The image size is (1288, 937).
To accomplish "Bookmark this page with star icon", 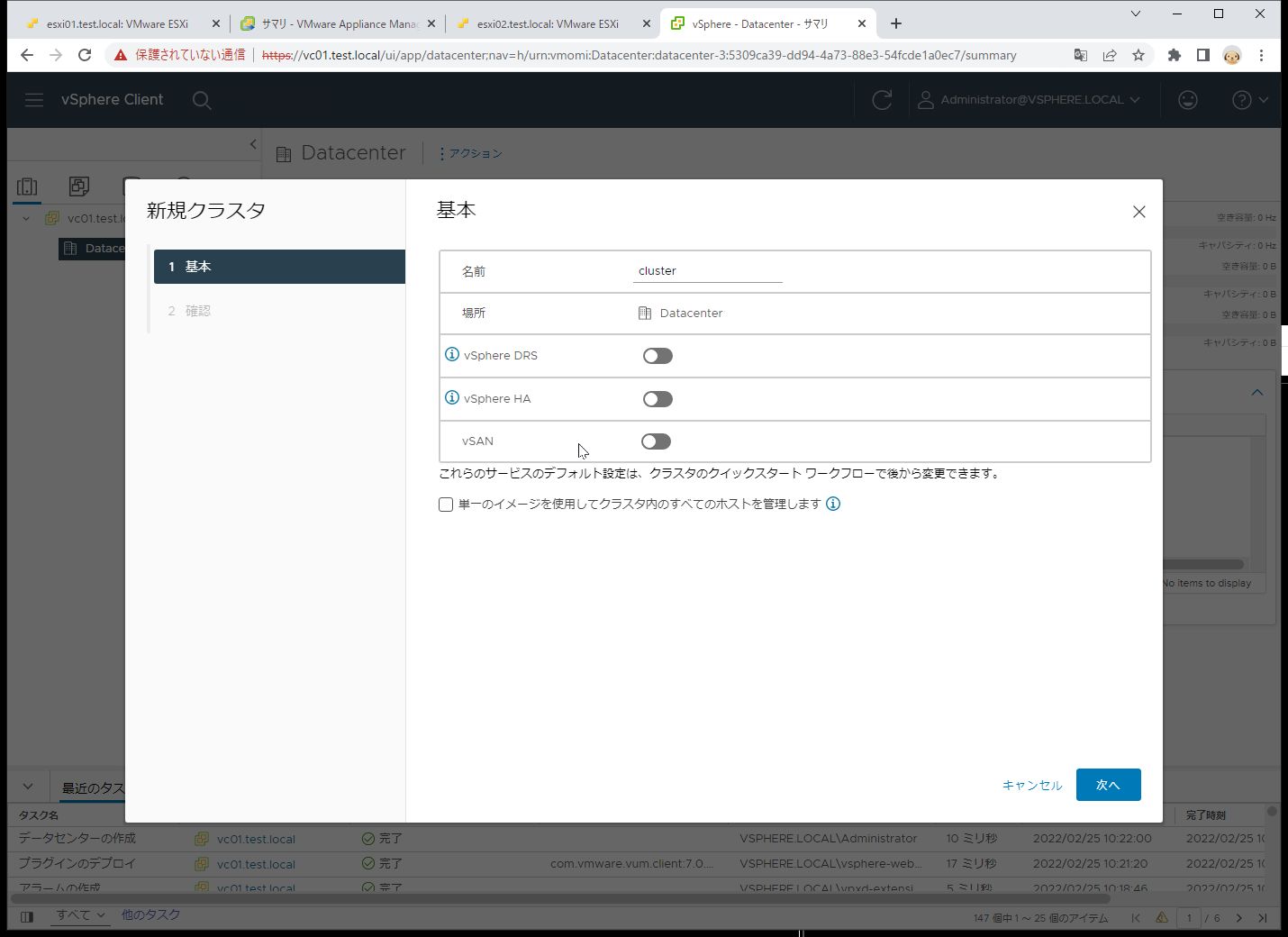I will [1138, 55].
